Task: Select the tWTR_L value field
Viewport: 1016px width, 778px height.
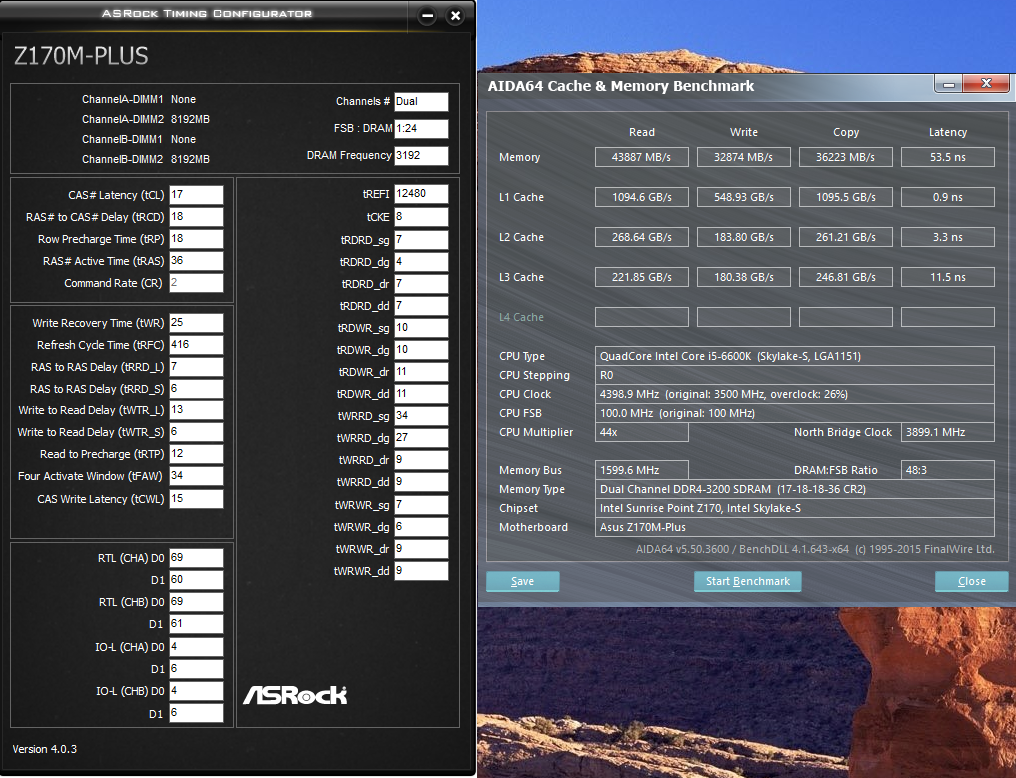Action: click(196, 410)
